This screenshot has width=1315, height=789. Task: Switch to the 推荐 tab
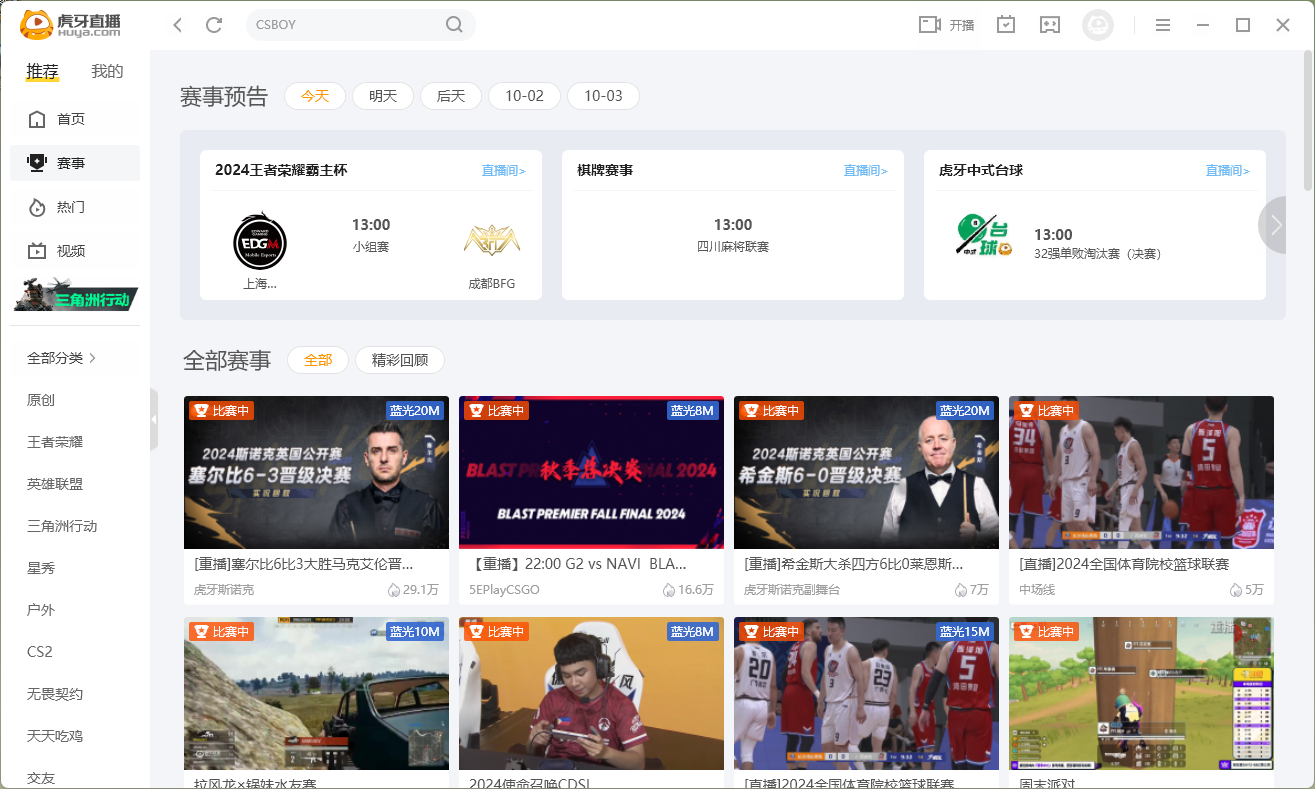pos(43,71)
